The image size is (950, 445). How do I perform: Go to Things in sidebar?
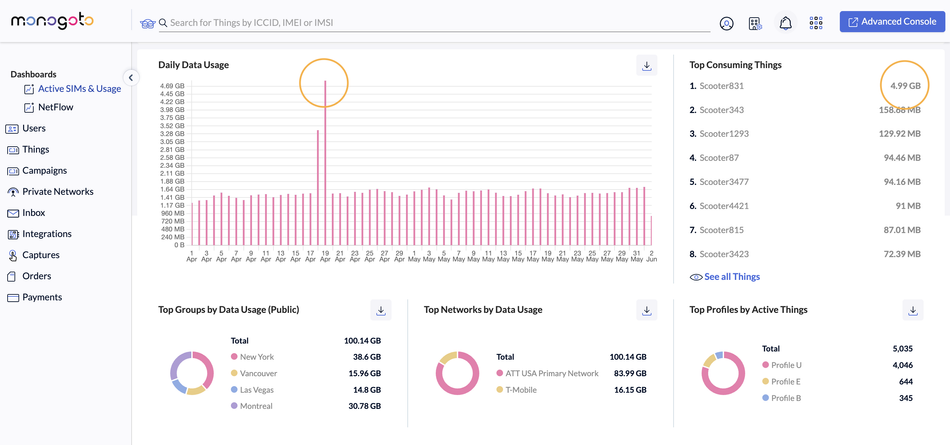point(35,150)
